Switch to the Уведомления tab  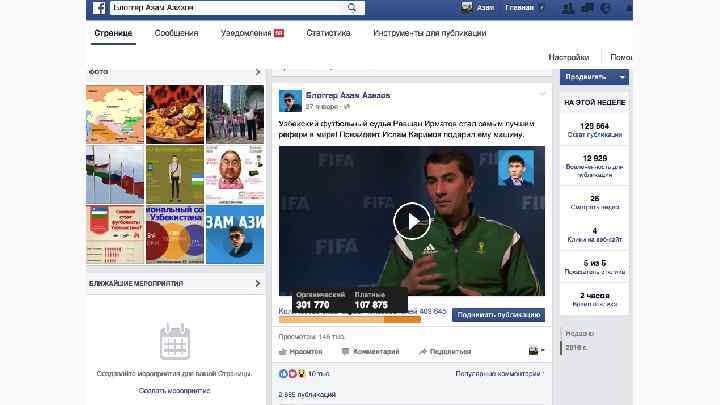[x=252, y=33]
